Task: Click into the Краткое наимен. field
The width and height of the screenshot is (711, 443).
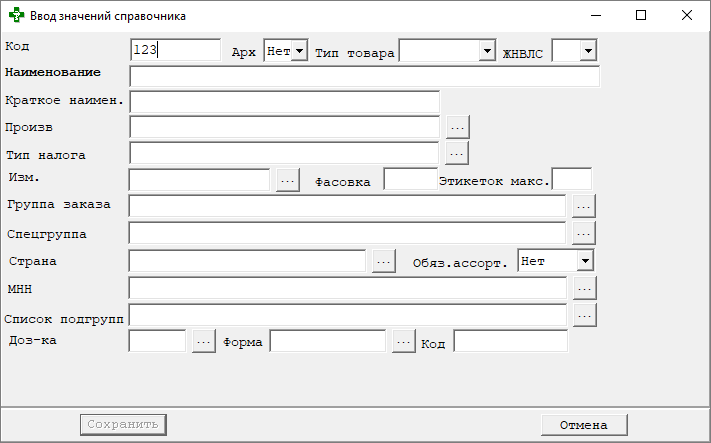Action: pyautogui.click(x=284, y=101)
